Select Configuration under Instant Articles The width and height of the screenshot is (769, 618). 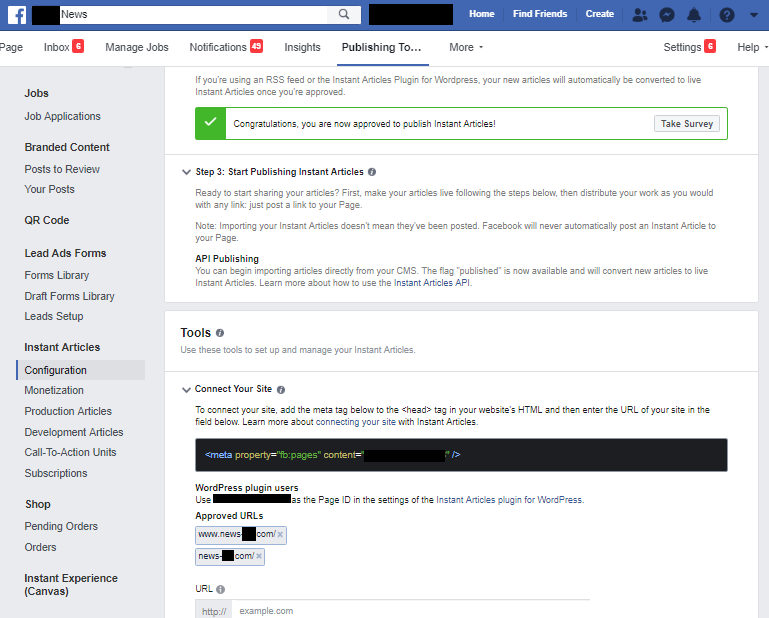pos(80,370)
